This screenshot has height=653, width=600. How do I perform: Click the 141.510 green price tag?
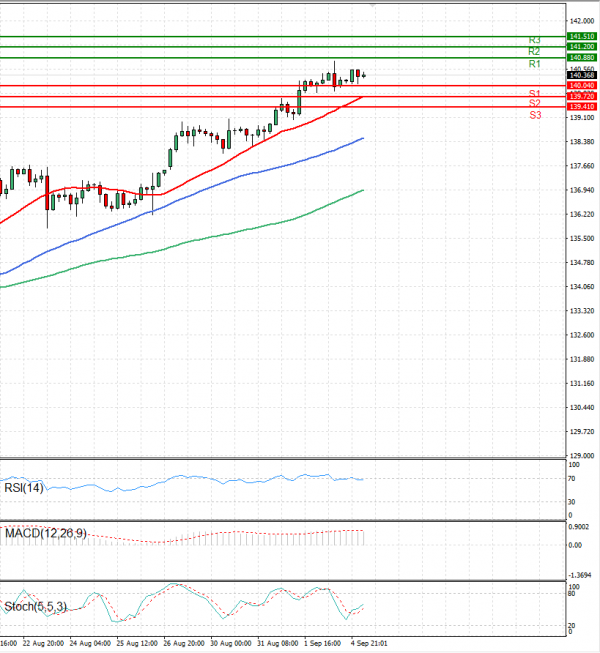(x=582, y=36)
